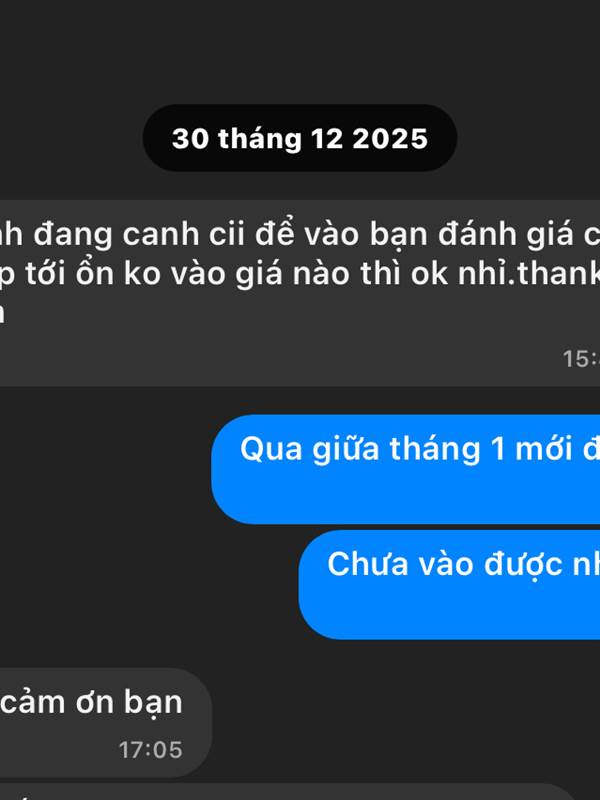The width and height of the screenshot is (600, 800).
Task: Tap the empty dark area above the date
Action: click(x=300, y=51)
